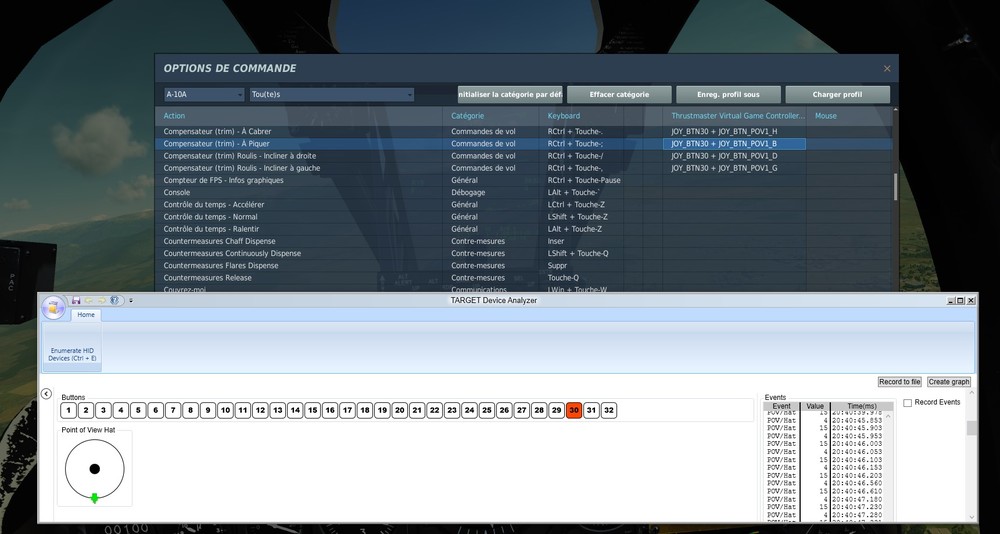Click button indicator 8
Image resolution: width=1000 pixels, height=534 pixels.
(x=191, y=410)
